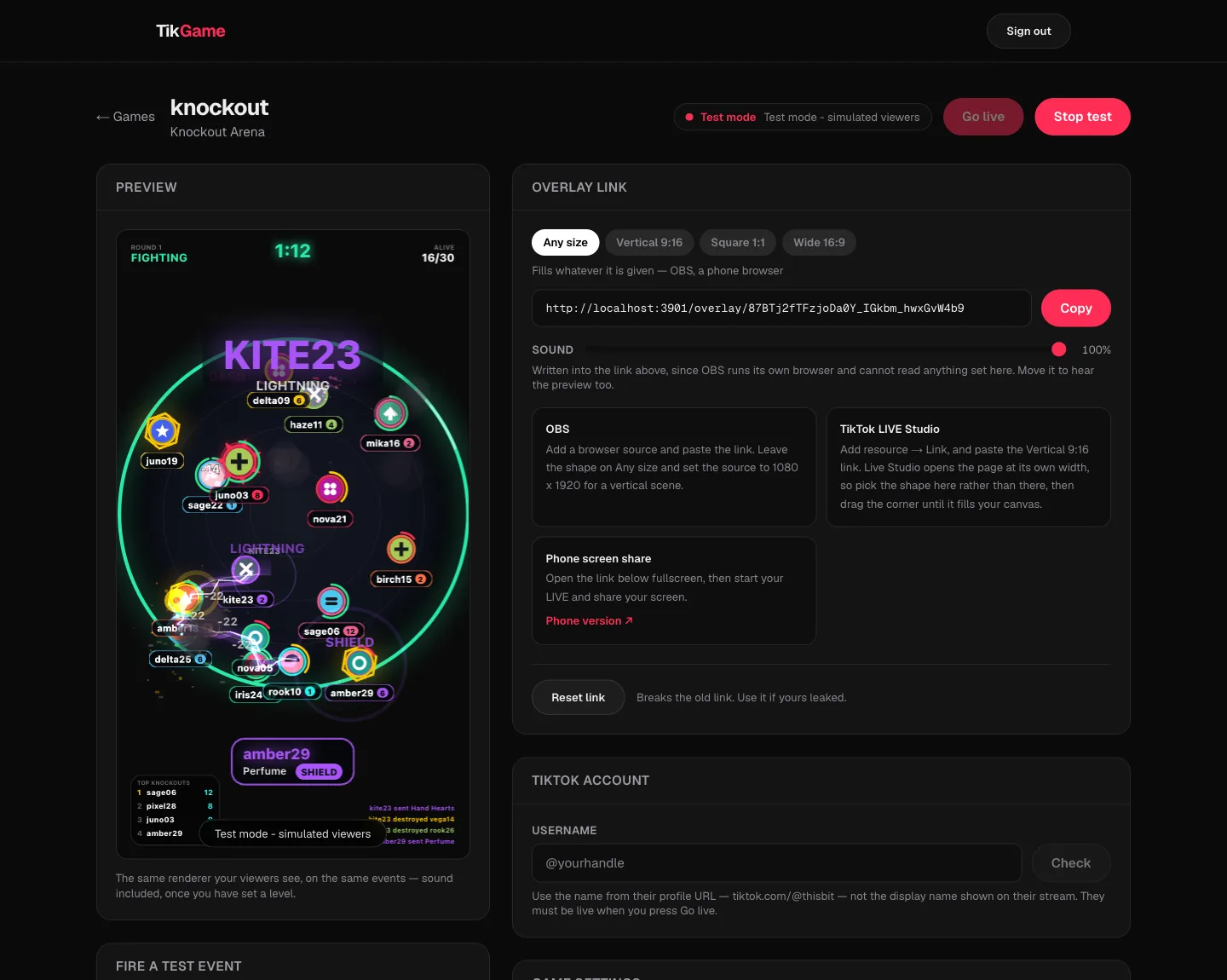Switch overlay shape to Vertical 9:16
This screenshot has width=1227, height=980.
click(x=649, y=243)
